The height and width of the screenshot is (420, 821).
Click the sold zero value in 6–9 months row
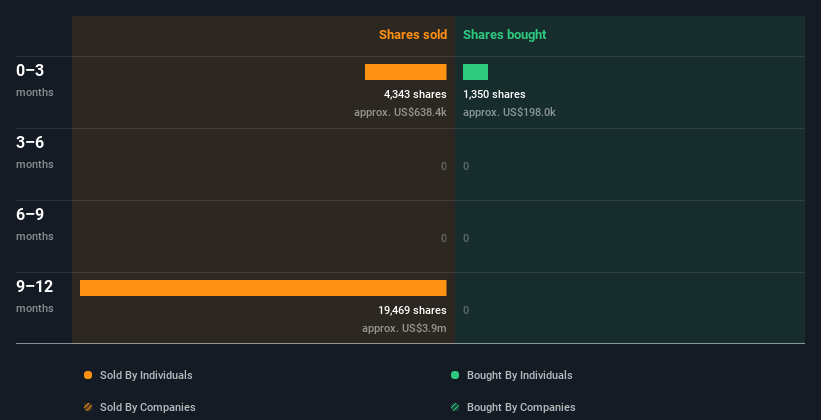(x=444, y=238)
